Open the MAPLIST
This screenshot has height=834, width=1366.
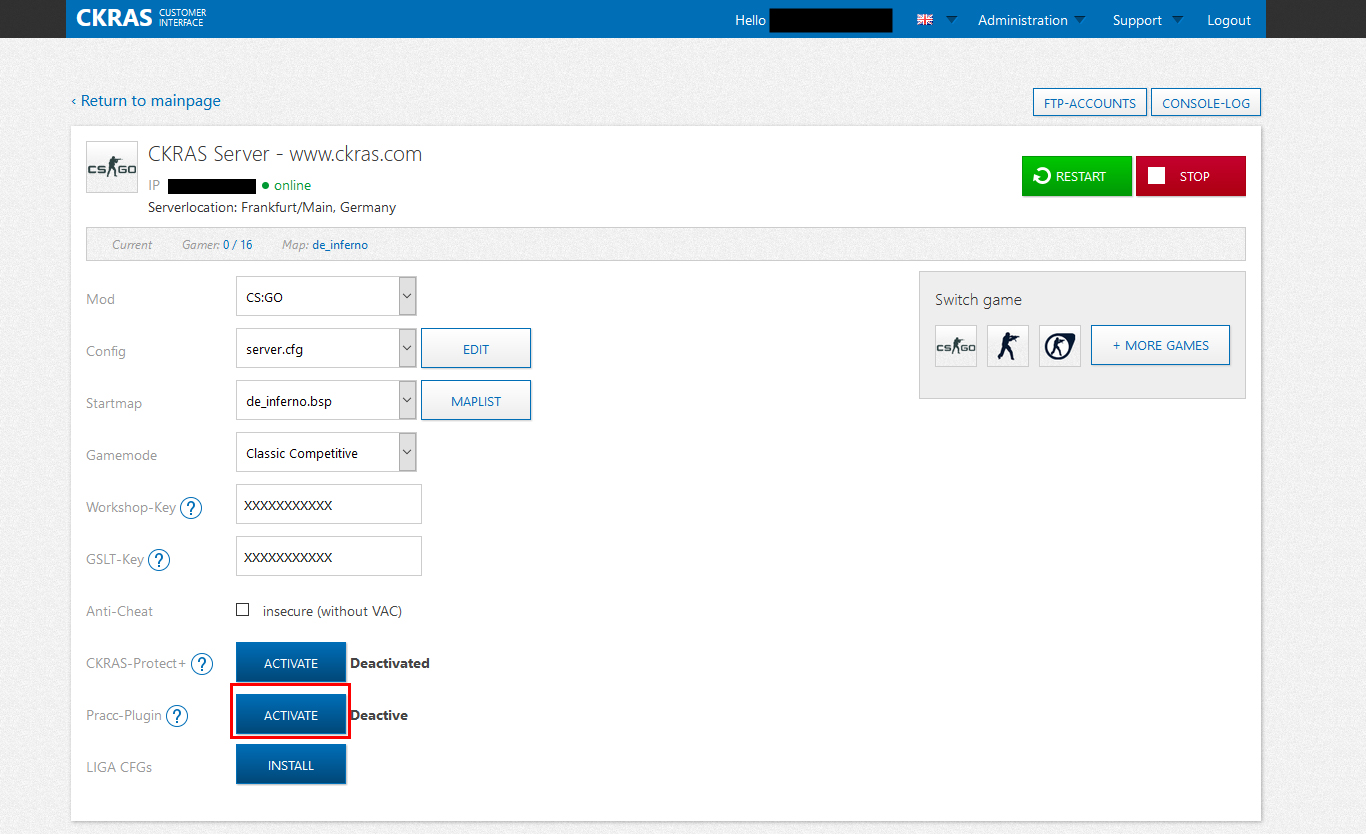(x=476, y=400)
